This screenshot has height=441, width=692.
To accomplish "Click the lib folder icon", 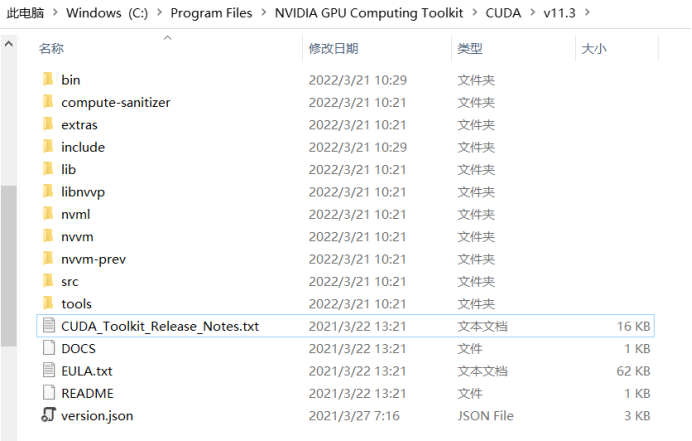I will pyautogui.click(x=48, y=169).
